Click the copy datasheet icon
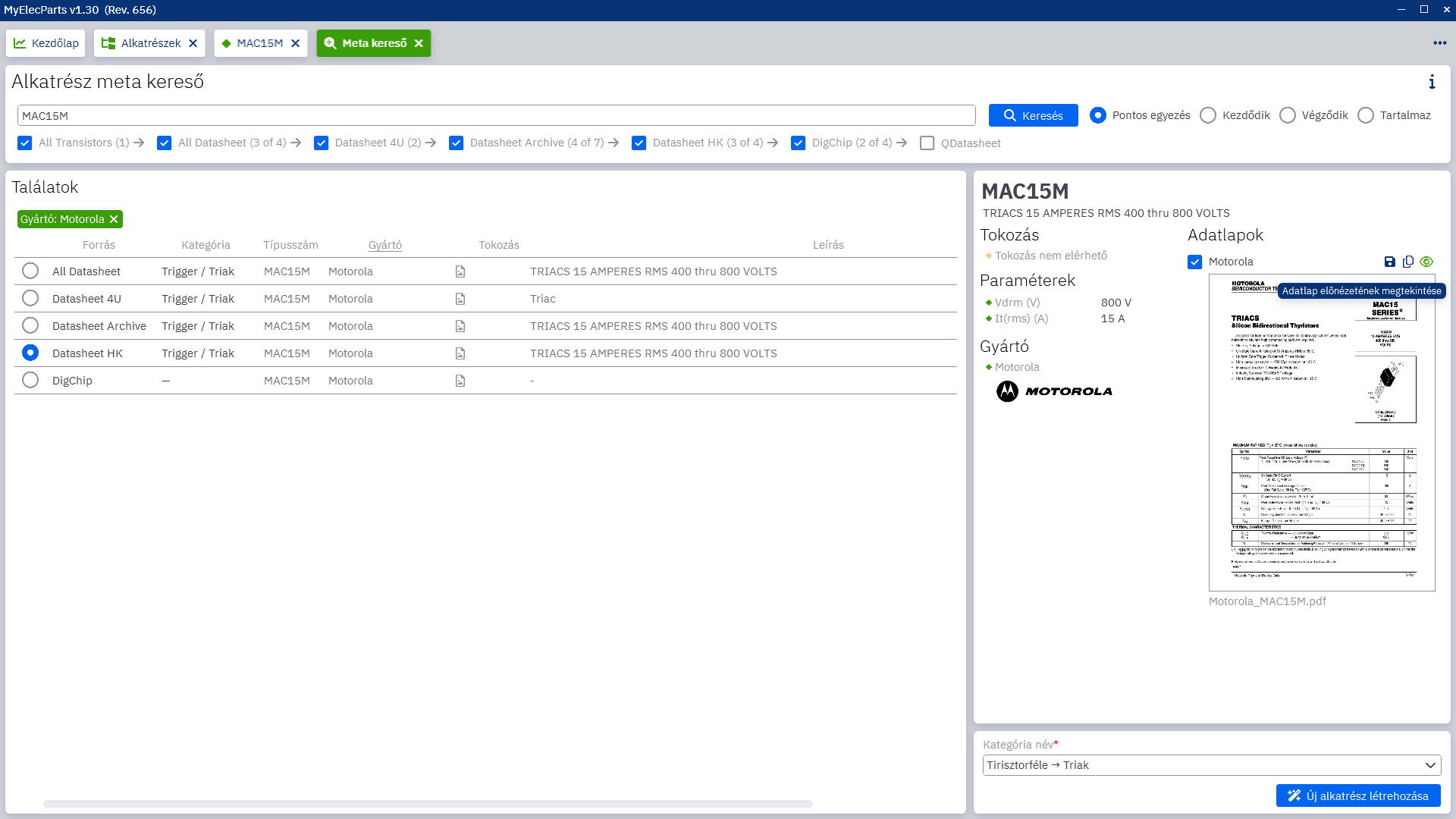This screenshot has width=1456, height=819. click(x=1408, y=262)
